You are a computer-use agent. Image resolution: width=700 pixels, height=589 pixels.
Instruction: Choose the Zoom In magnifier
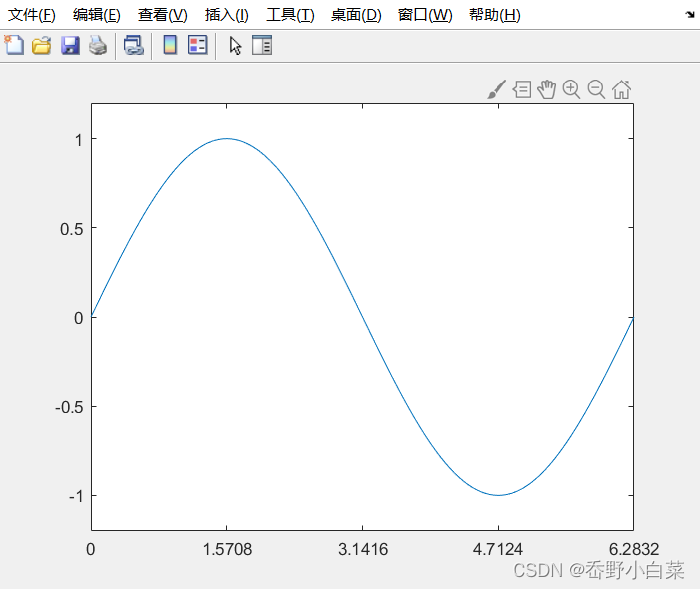pyautogui.click(x=571, y=90)
